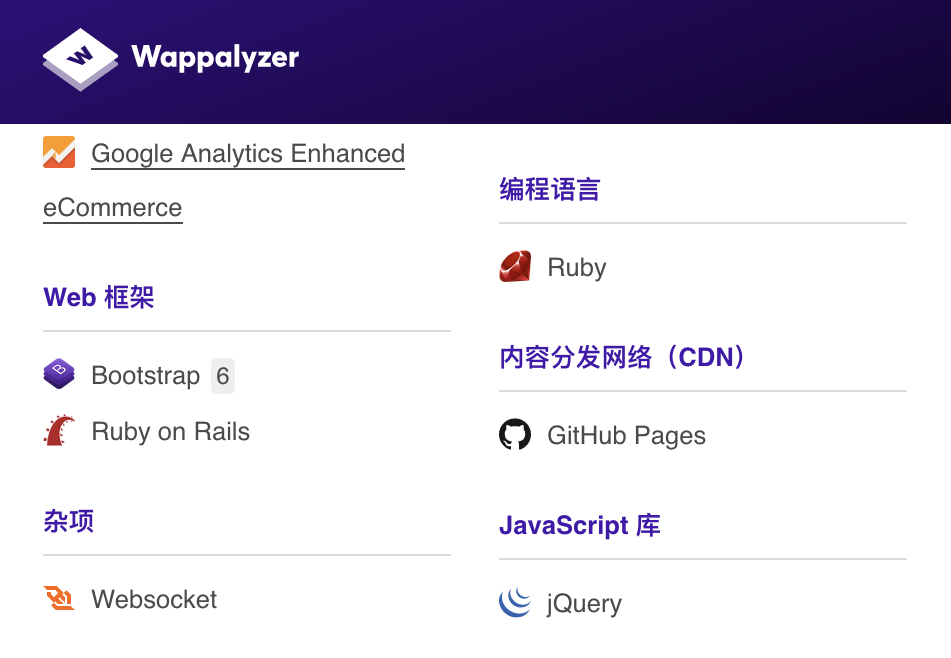Click the GitHub octocat icon
This screenshot has width=951, height=658.
515,434
